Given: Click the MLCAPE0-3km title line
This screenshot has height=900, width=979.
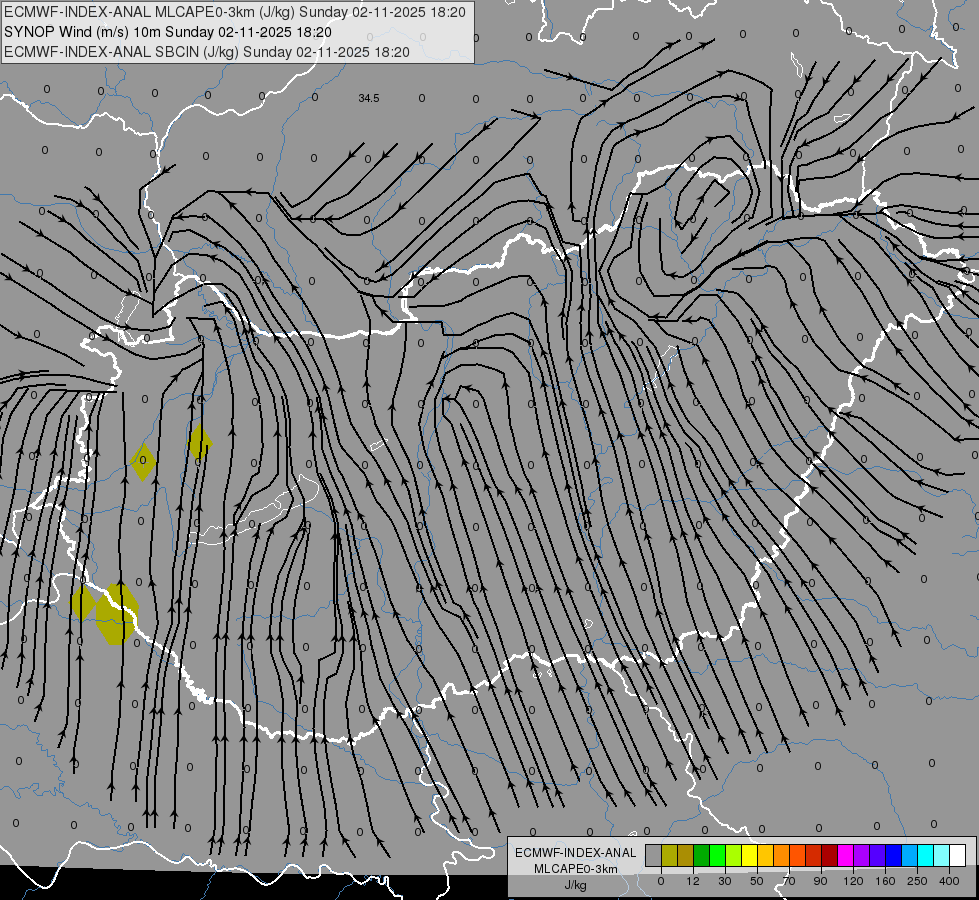Looking at the screenshot, I should coord(235,12).
